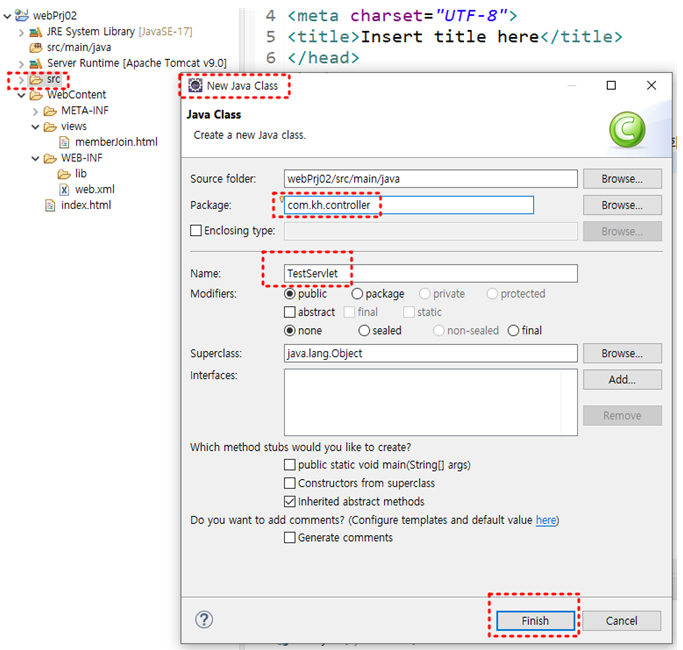Click the memberJoin.html file icon

[64, 142]
